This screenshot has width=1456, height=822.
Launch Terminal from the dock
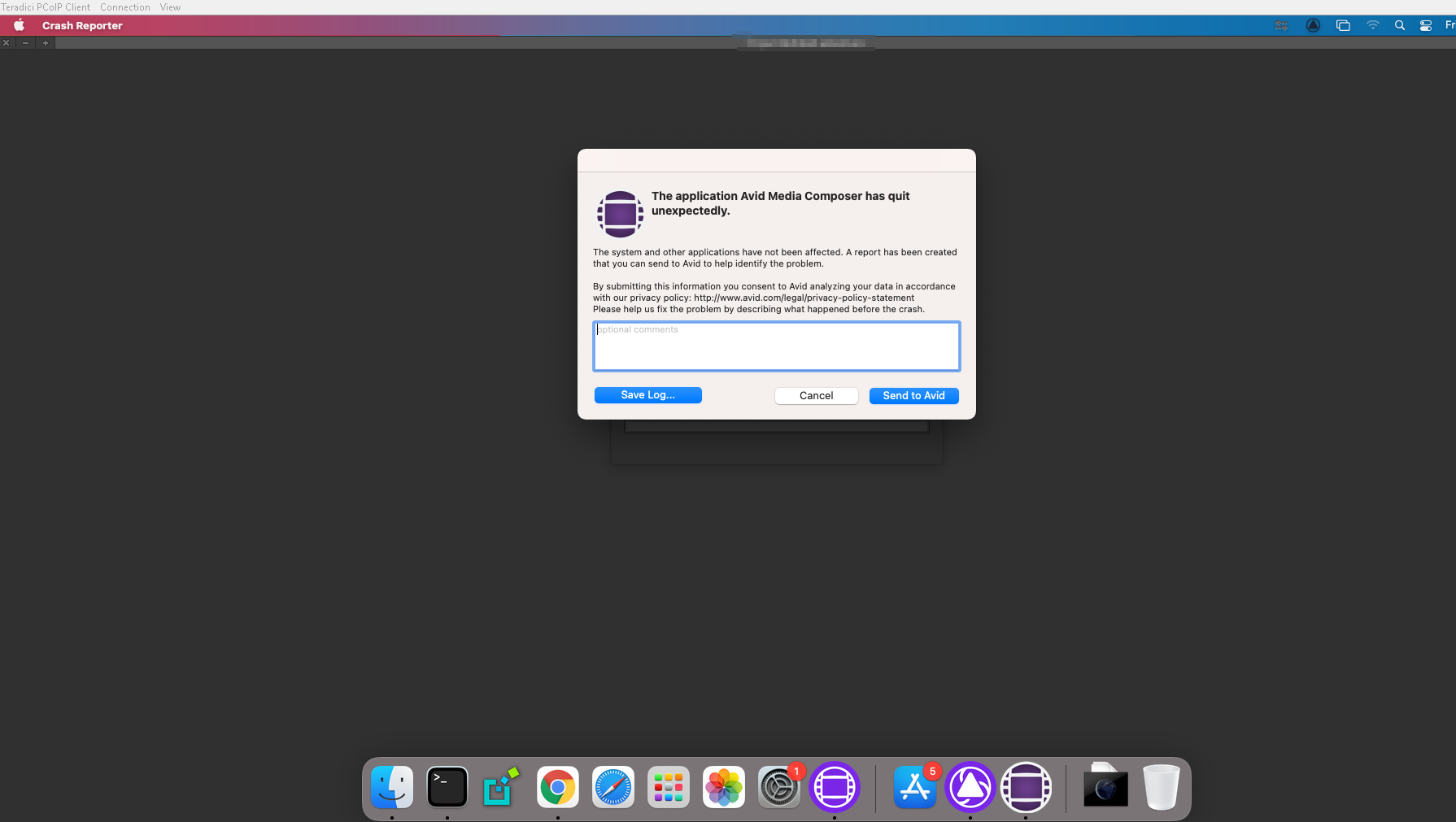coord(447,787)
